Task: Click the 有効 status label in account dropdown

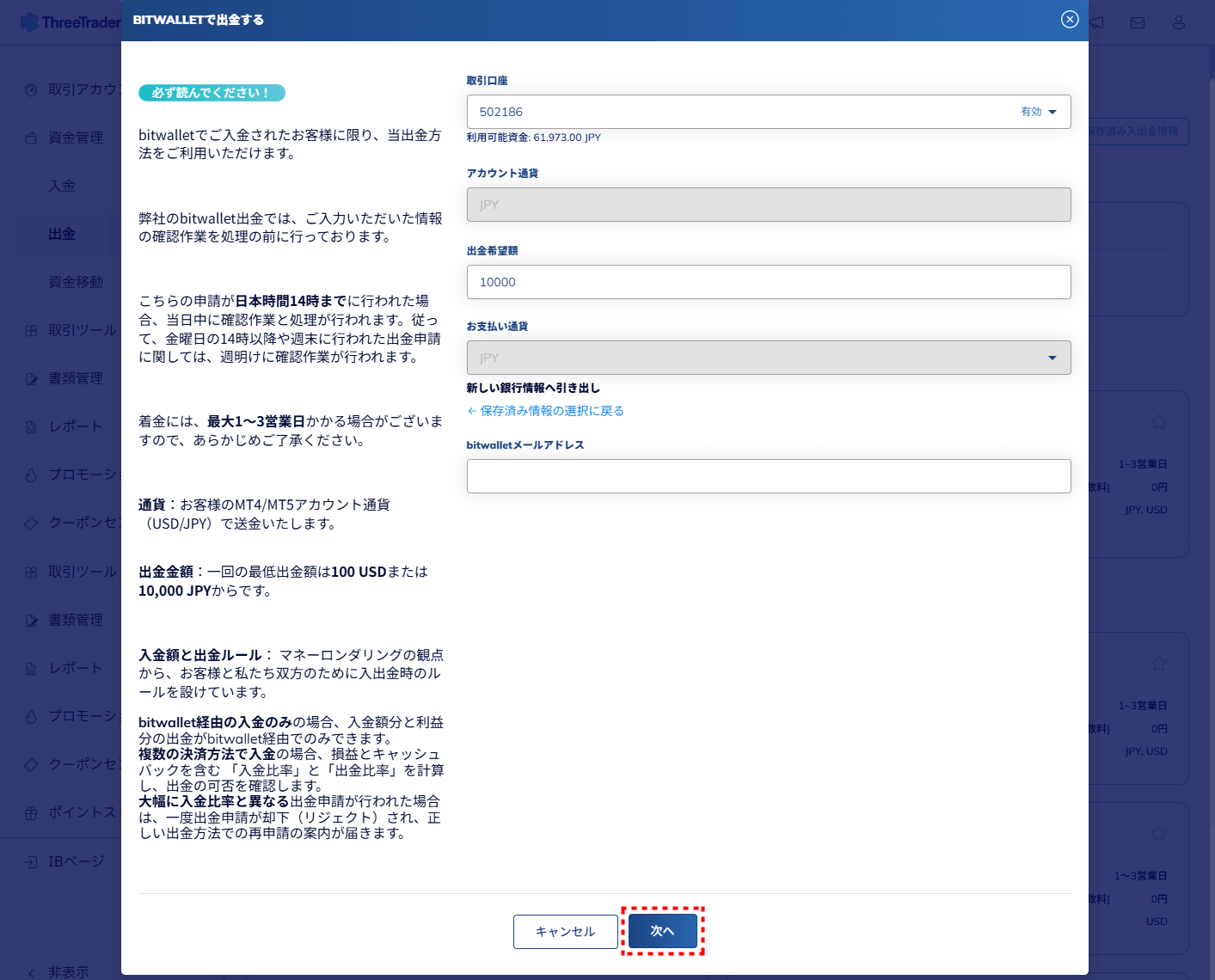Action: [1031, 112]
